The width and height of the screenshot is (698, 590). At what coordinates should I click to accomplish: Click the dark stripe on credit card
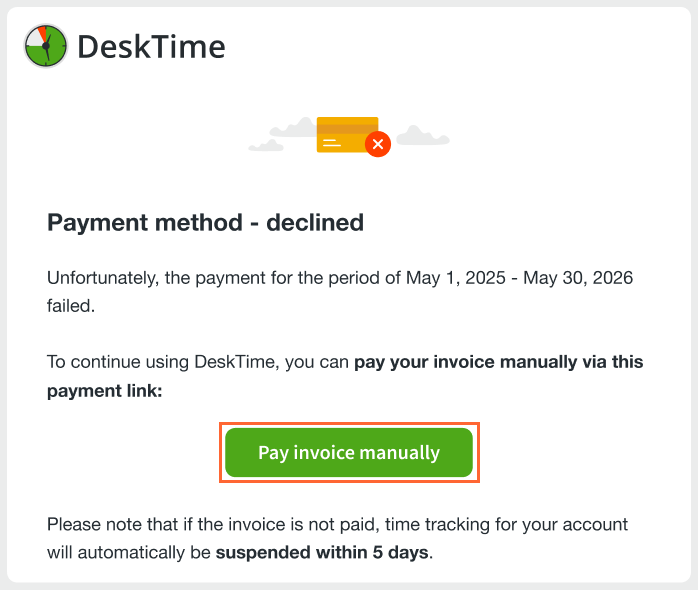tap(348, 129)
